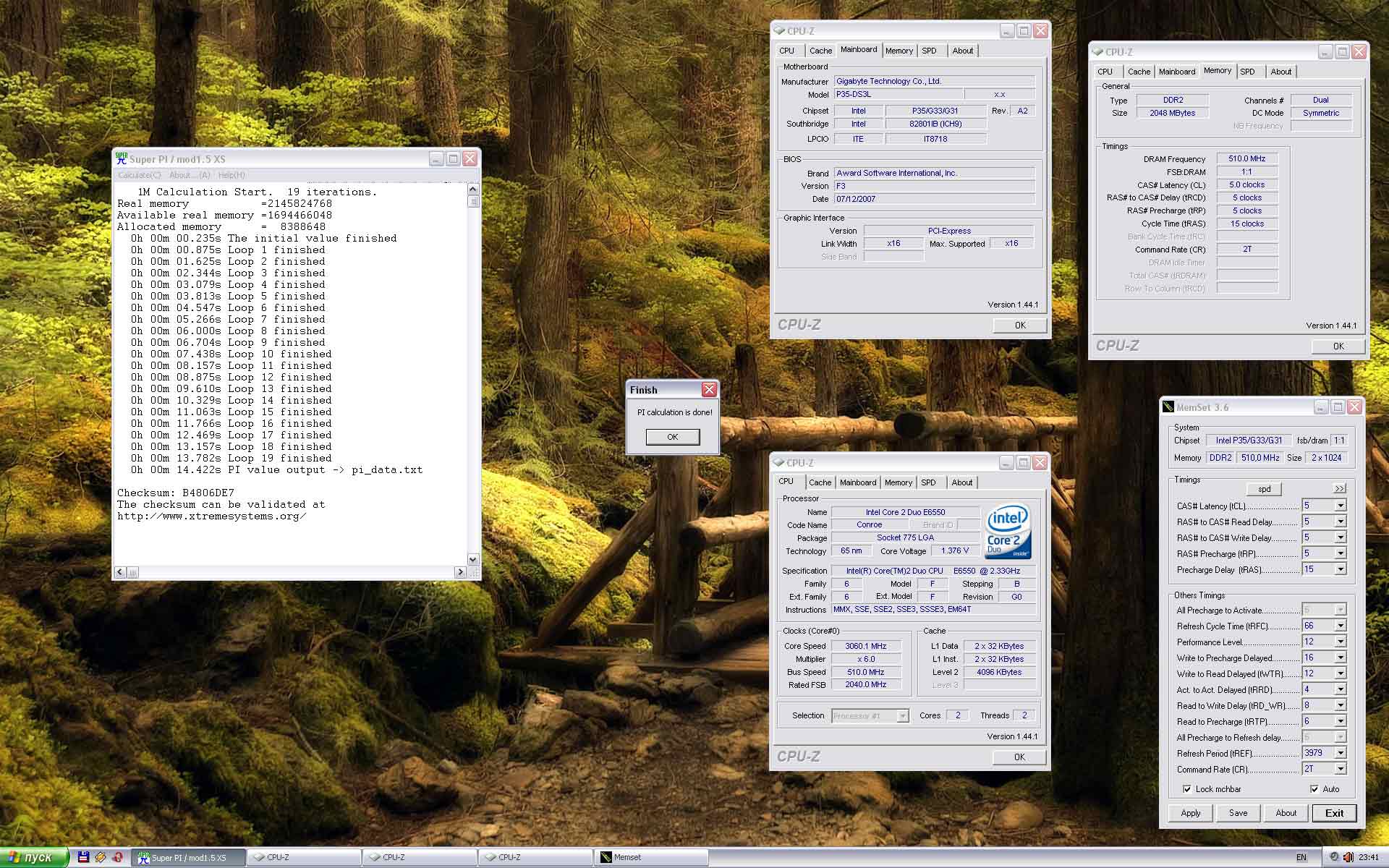Open the RAS# to CAS# Read Delay dropdown
The width and height of the screenshot is (1389, 868).
point(1341,522)
